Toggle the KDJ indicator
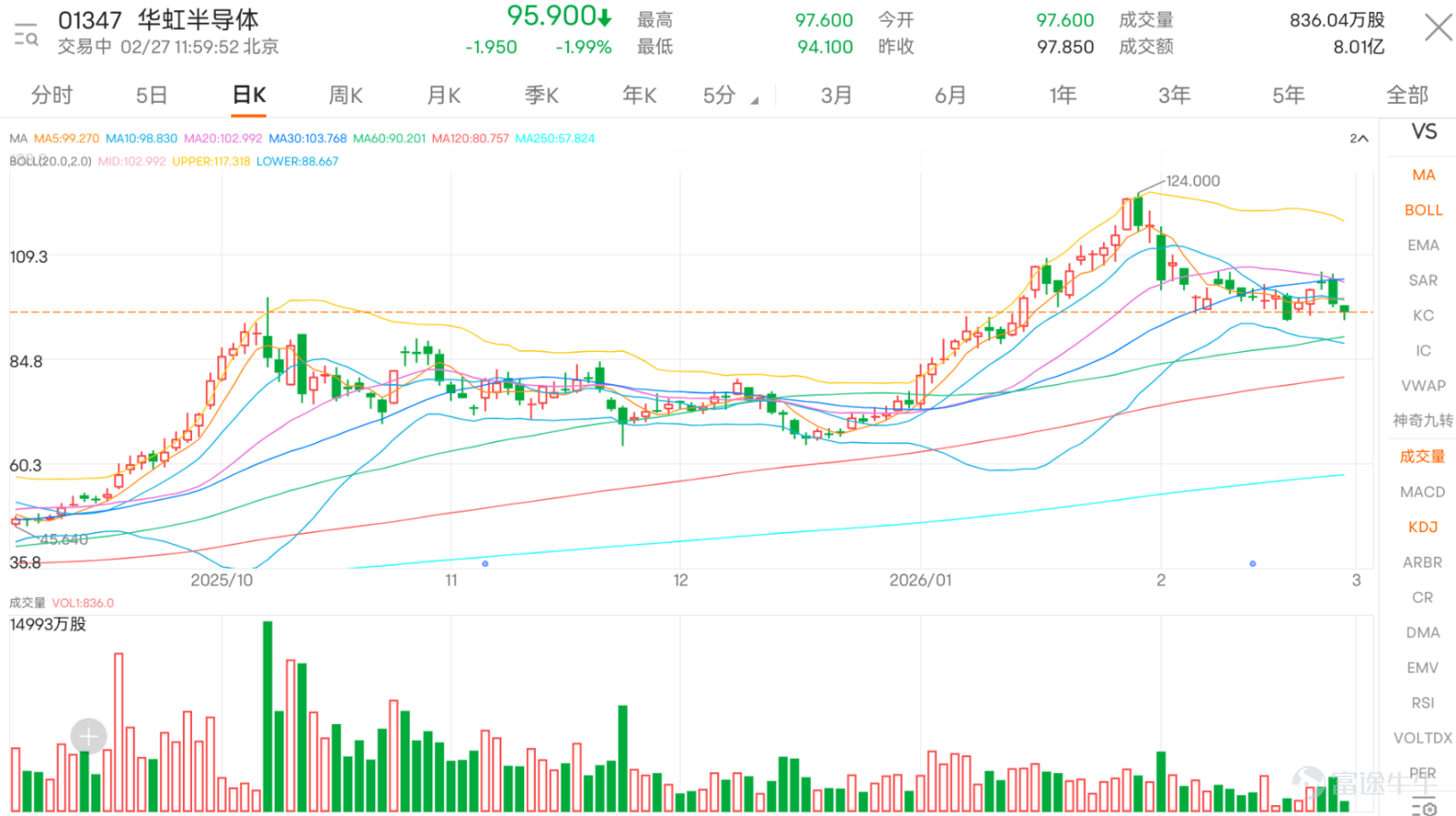 coord(1423,528)
